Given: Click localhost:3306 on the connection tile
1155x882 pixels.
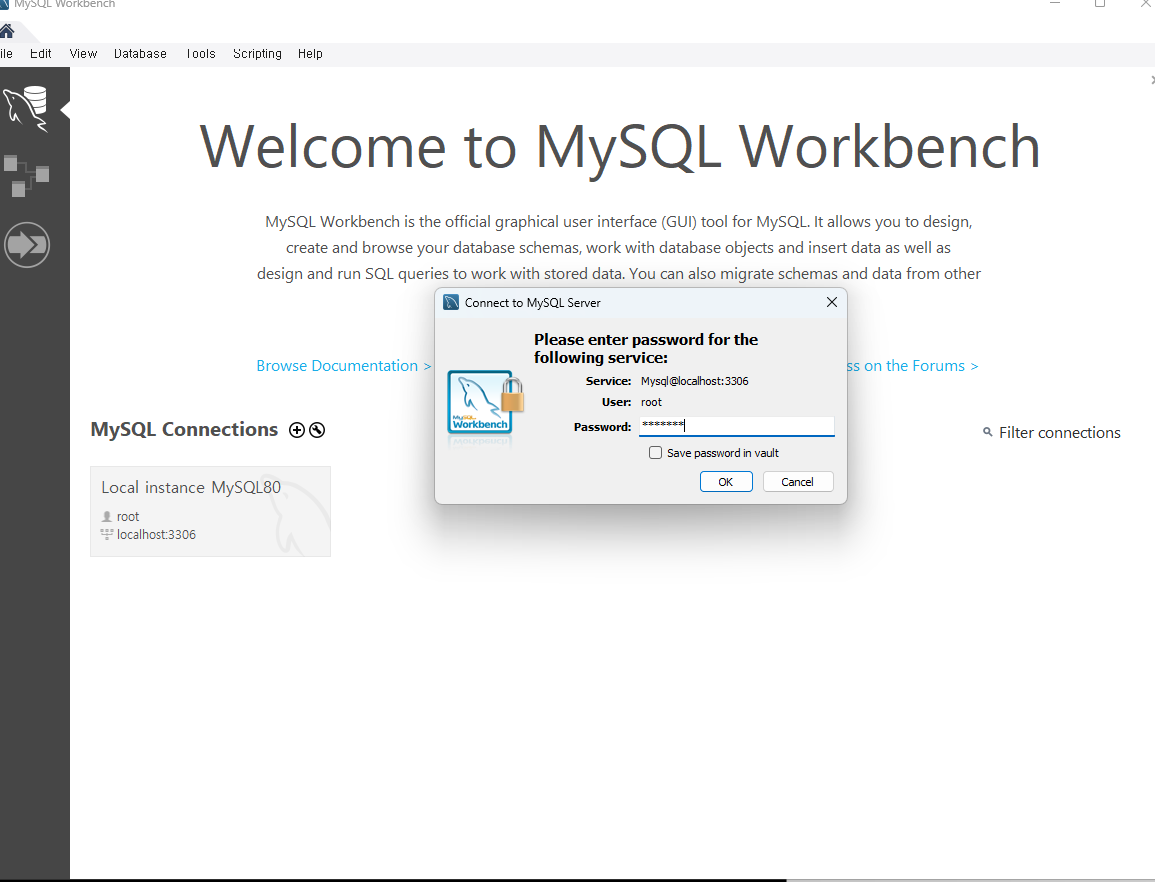Looking at the screenshot, I should [x=156, y=534].
